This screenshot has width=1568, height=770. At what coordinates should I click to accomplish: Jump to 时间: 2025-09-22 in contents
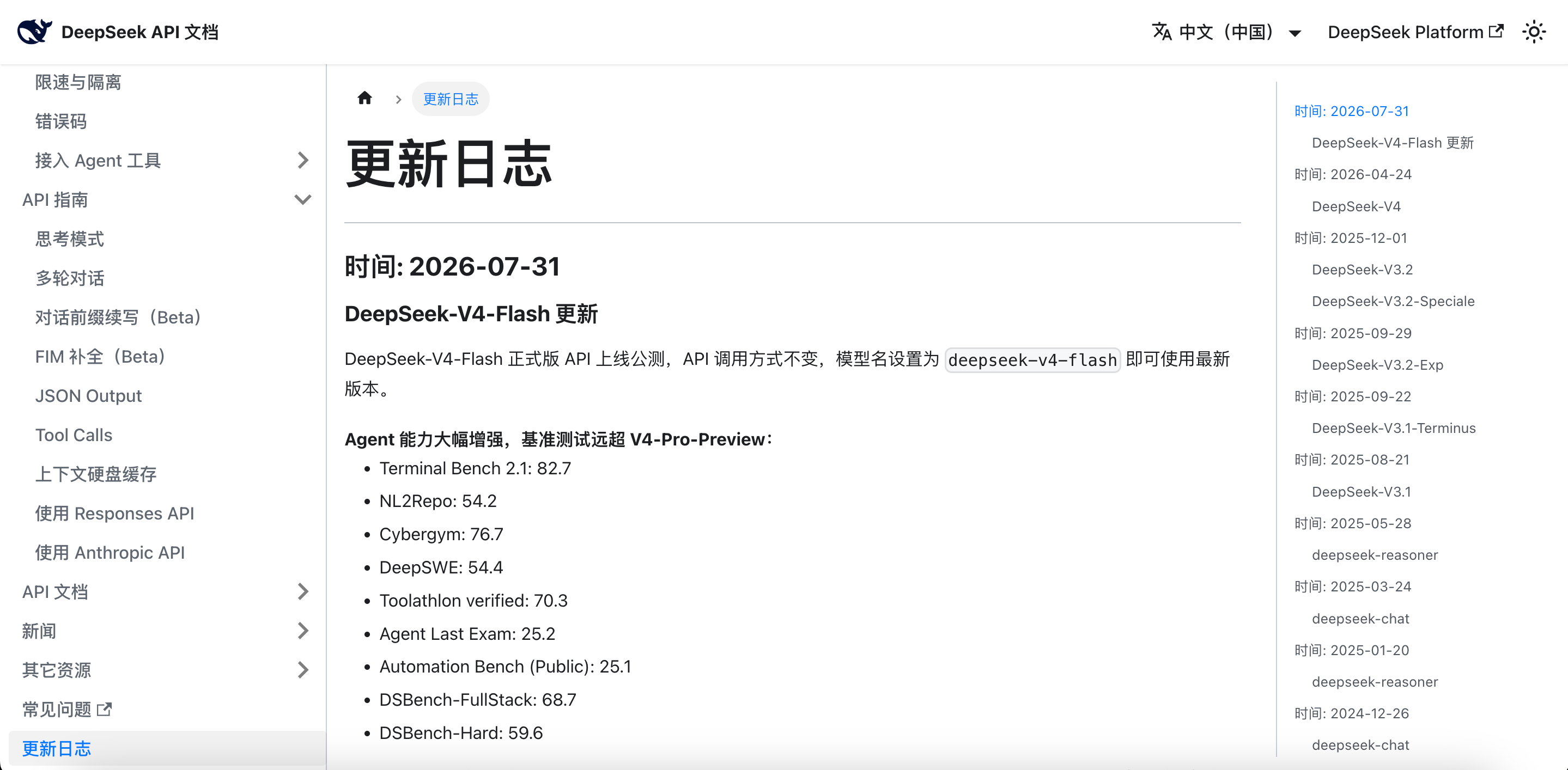1352,396
